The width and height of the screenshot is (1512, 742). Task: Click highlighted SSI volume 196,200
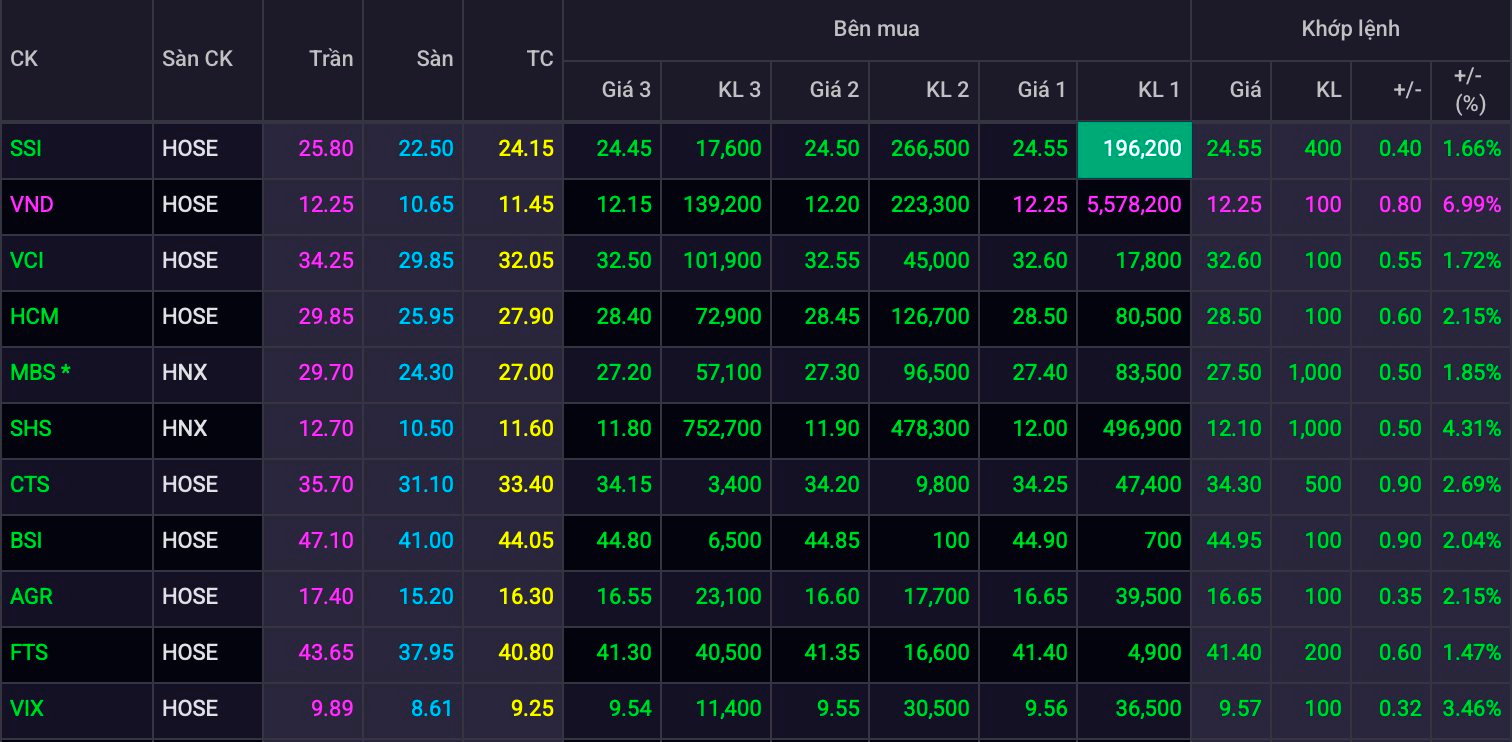pyautogui.click(x=1134, y=149)
